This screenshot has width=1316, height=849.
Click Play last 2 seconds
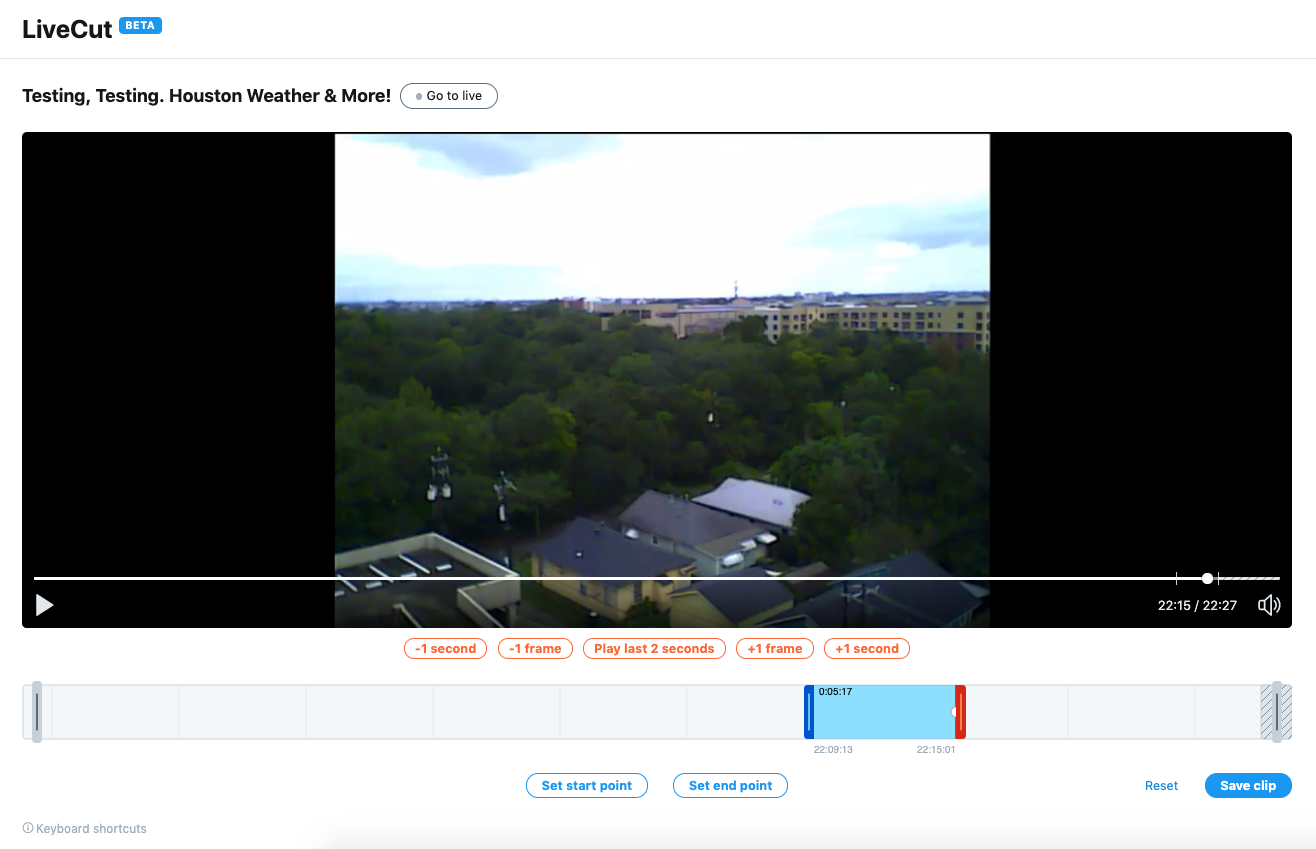pos(654,649)
